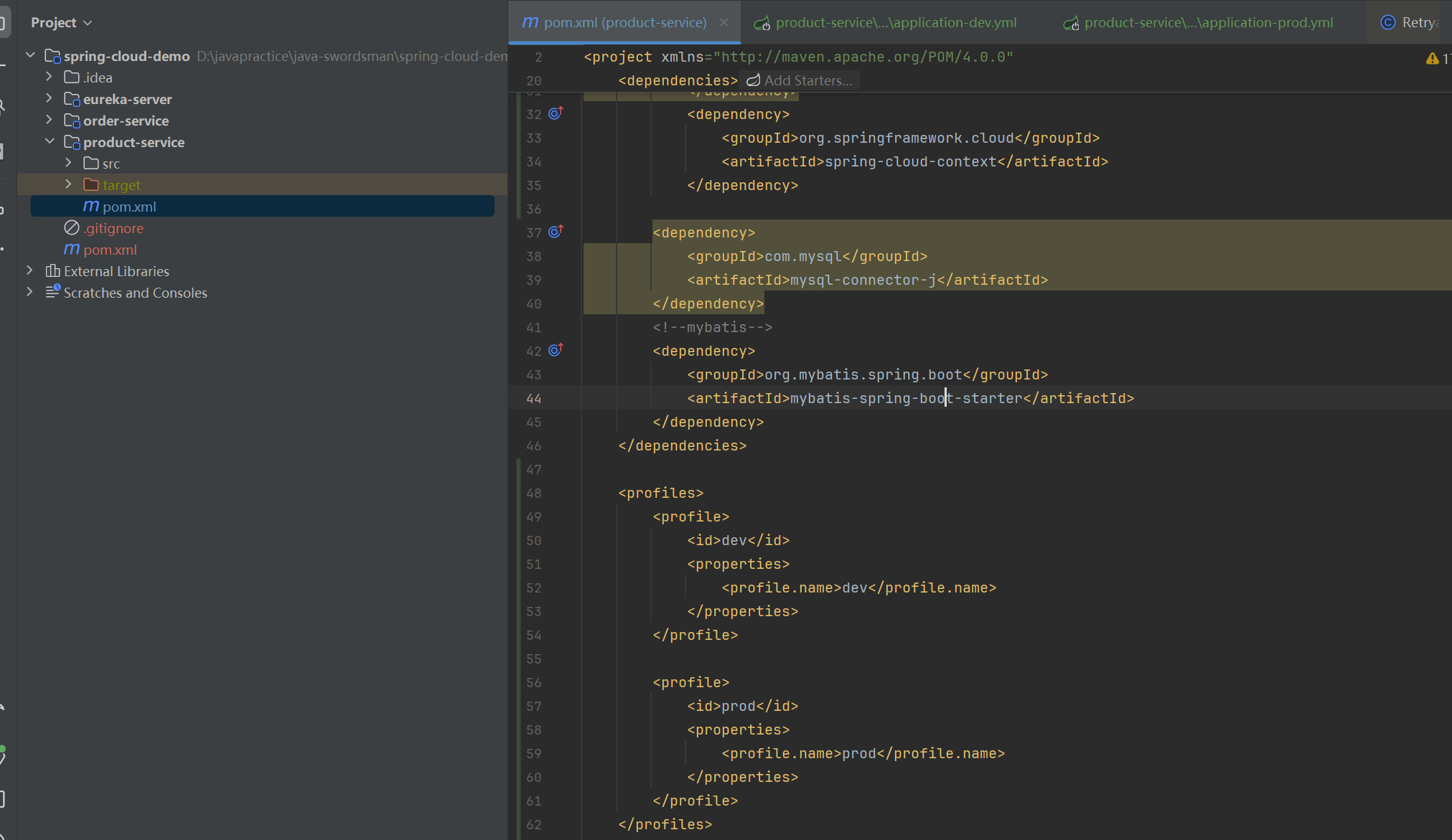Viewport: 1452px width, 840px height.
Task: Expand the src folder
Action: pos(68,163)
